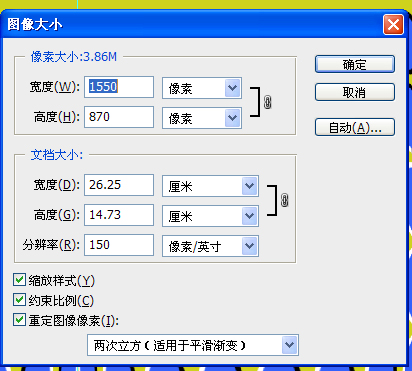412x371 pixels.
Task: Click the 宽度(D): label
Action: [x=57, y=185]
